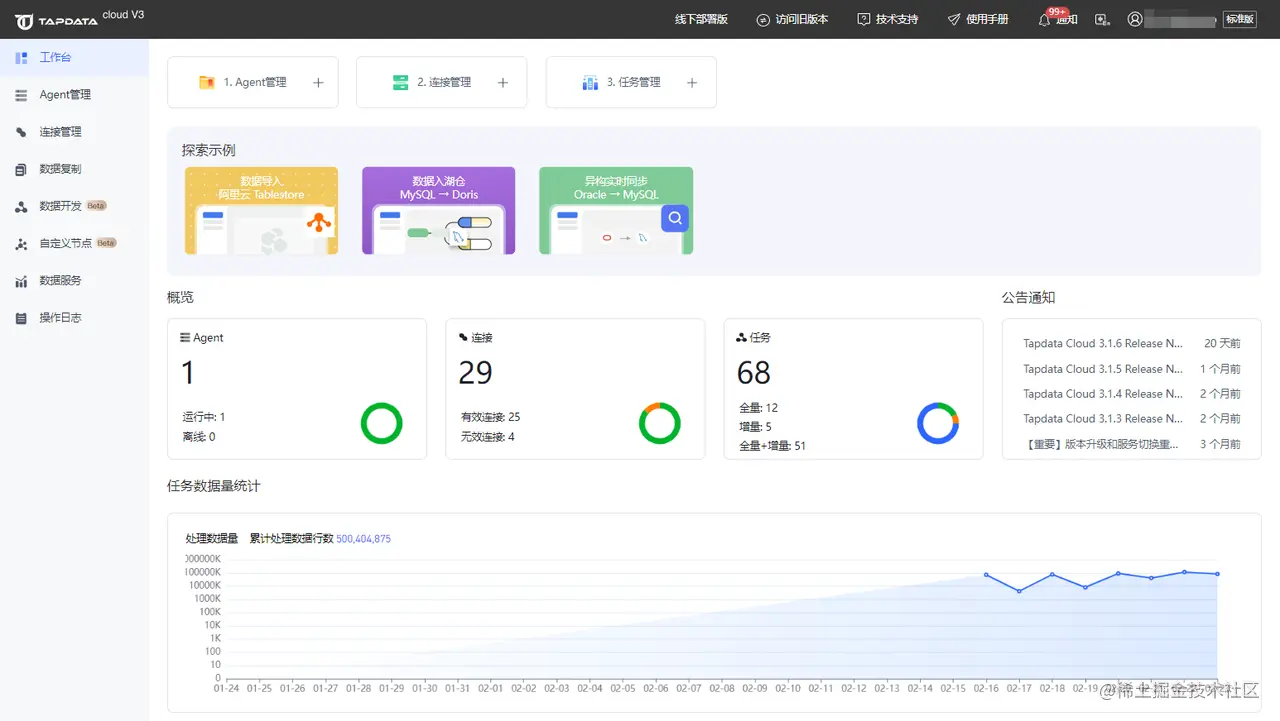Open 连接管理 from the sidebar
The width and height of the screenshot is (1280, 721).
pos(74,132)
